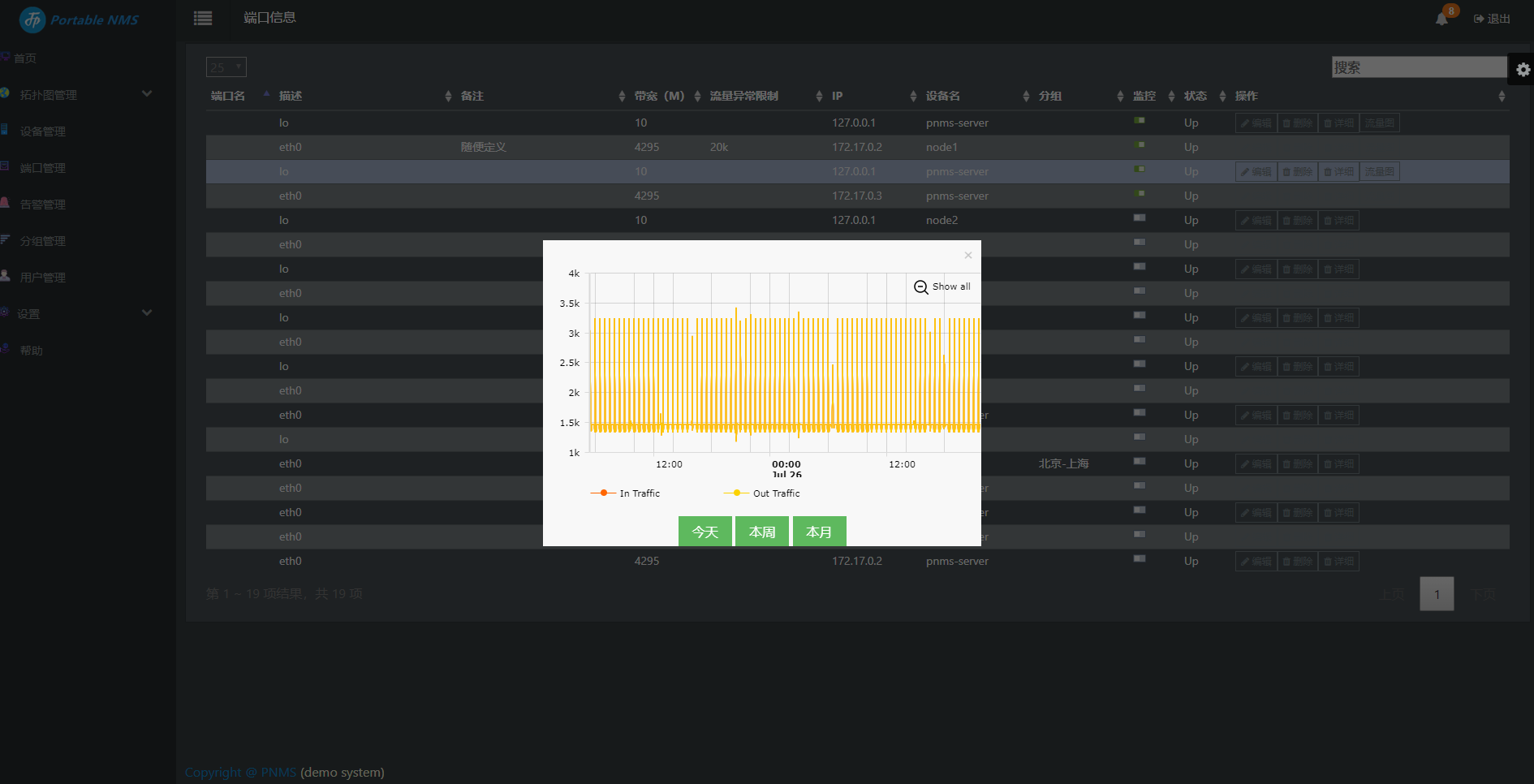Click the Portable NMS logo
Image resolution: width=1534 pixels, height=784 pixels.
[80, 19]
